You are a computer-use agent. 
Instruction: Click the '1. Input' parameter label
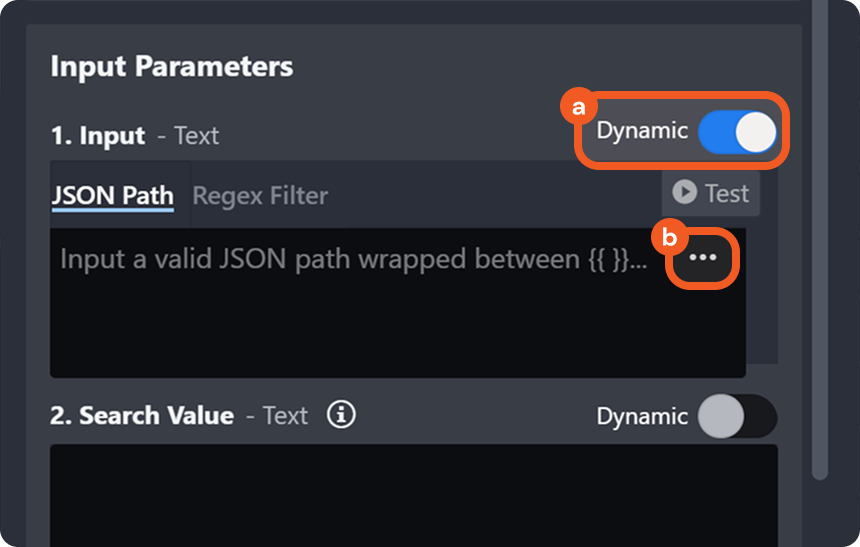click(x=97, y=136)
